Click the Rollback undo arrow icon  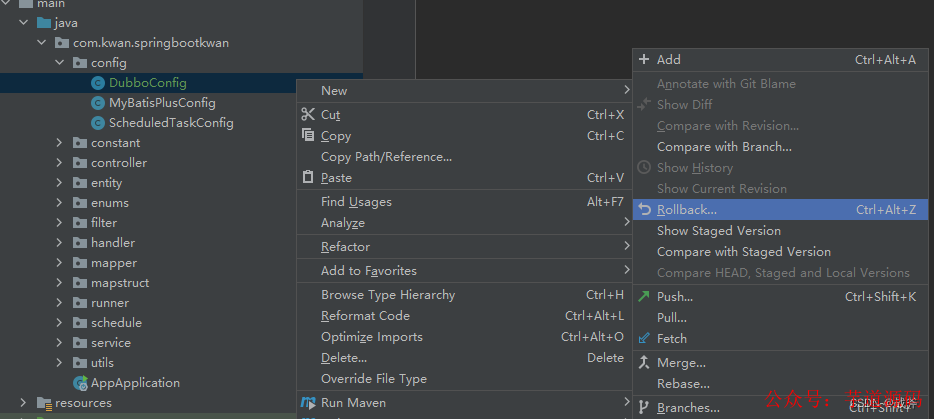[x=644, y=209]
